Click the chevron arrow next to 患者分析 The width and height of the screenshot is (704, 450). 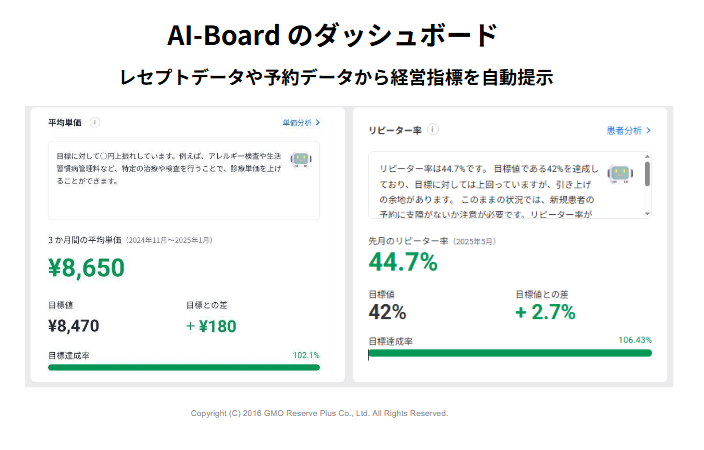(648, 130)
